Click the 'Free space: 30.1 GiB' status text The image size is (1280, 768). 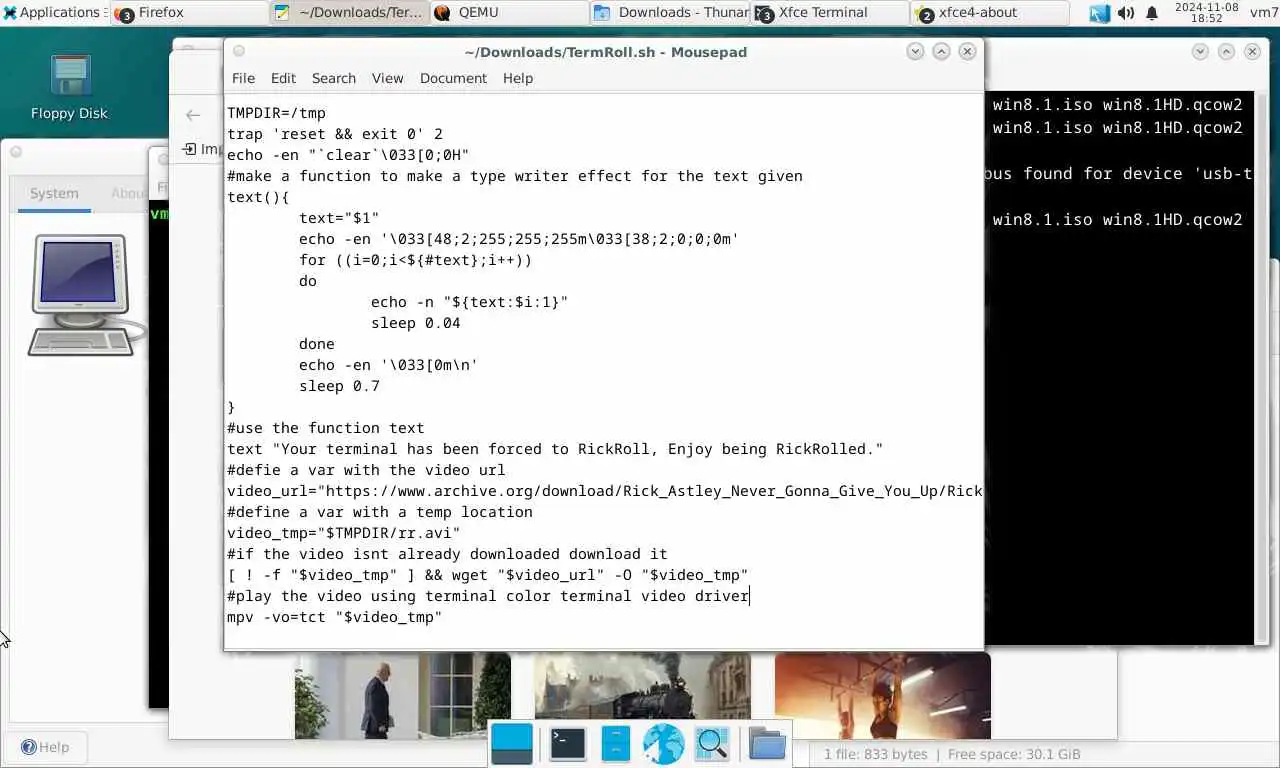1014,754
